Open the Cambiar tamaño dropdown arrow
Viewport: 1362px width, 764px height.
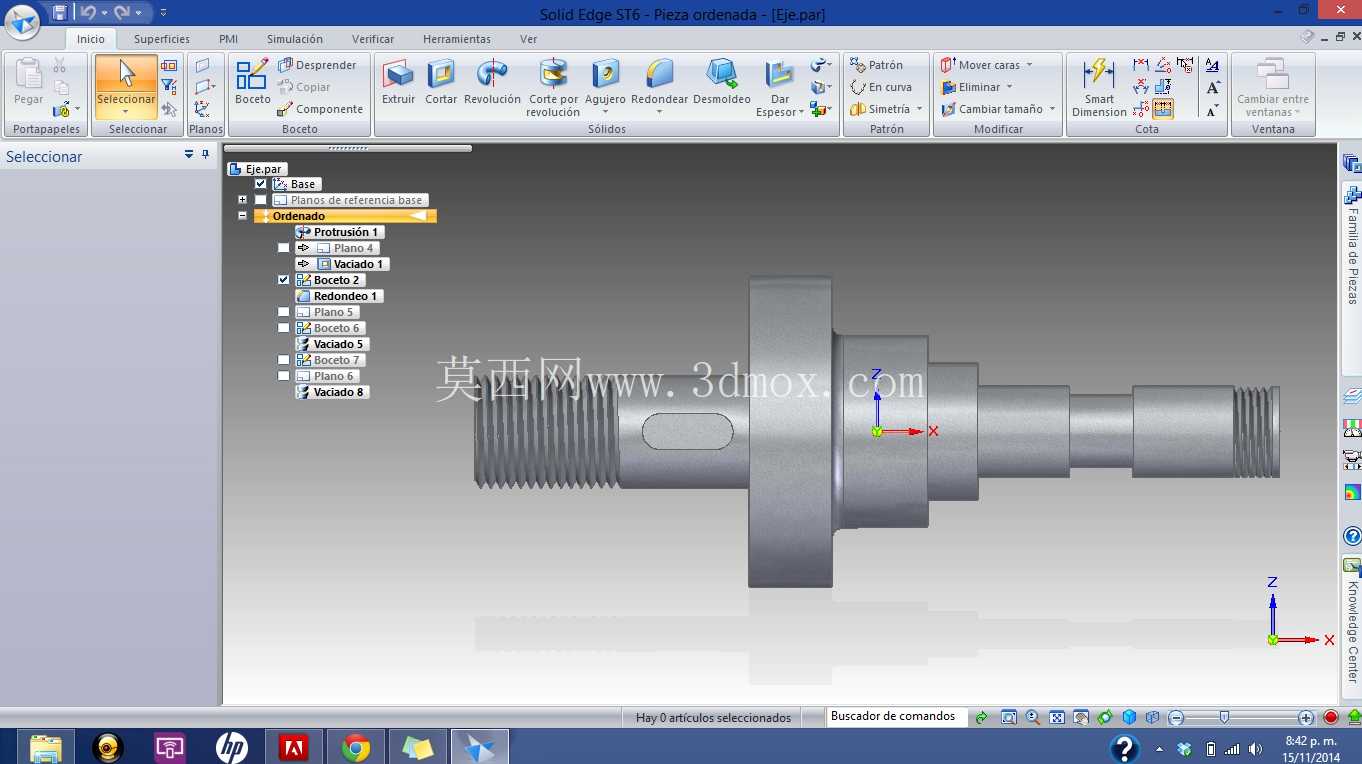tap(1052, 109)
